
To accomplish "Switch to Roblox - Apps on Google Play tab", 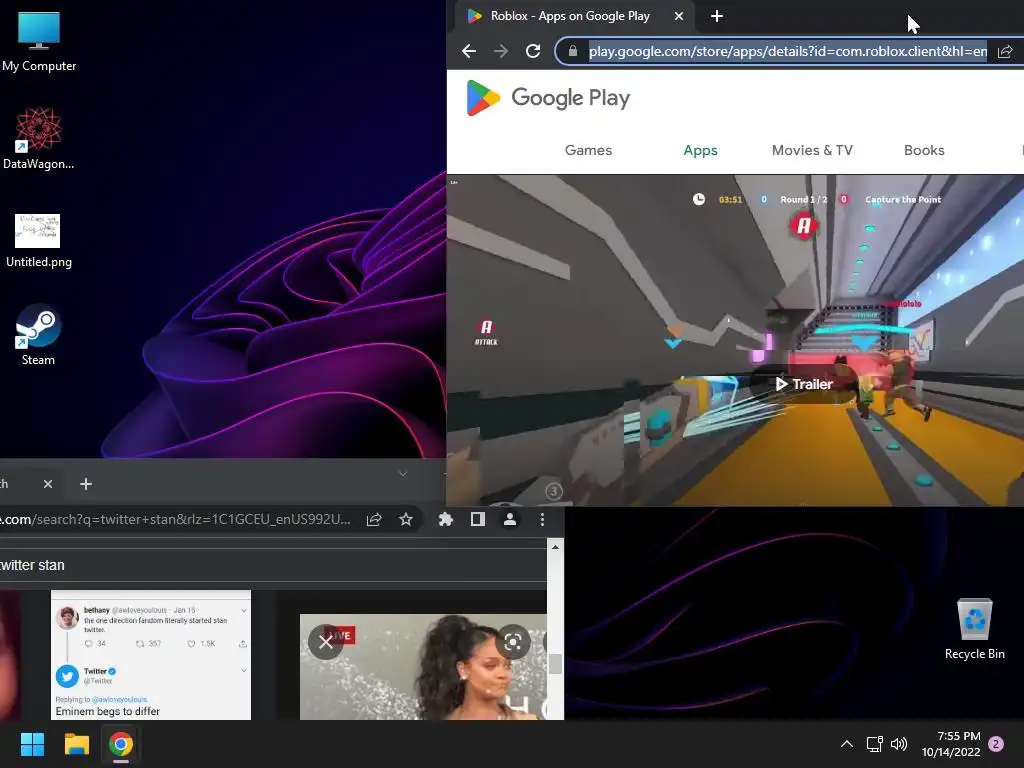I will coord(569,16).
